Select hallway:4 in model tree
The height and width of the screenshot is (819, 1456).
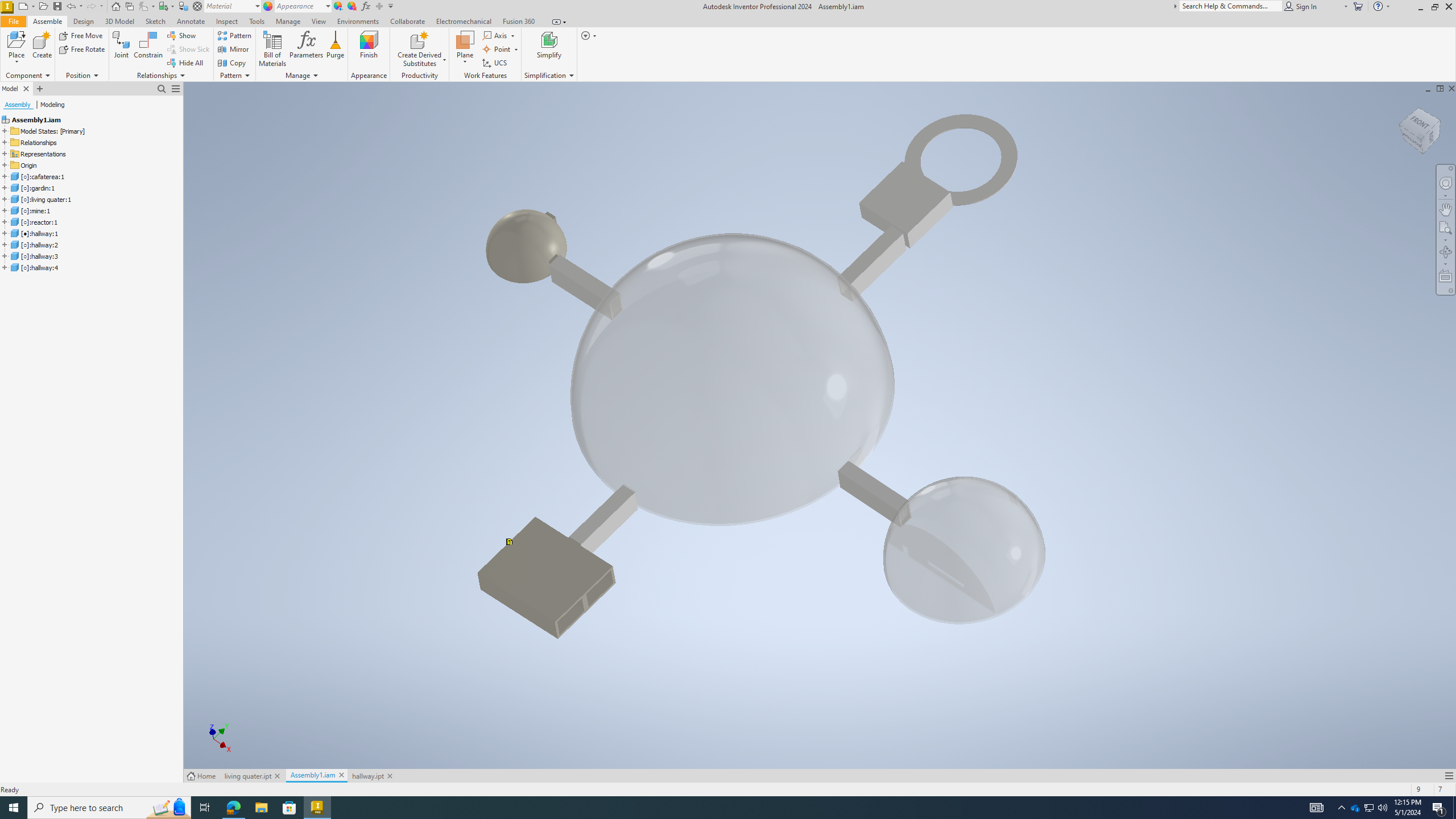pos(39,268)
